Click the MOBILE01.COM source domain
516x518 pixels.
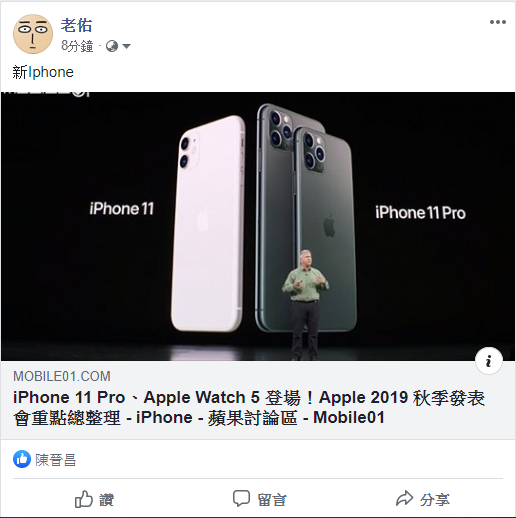62,376
